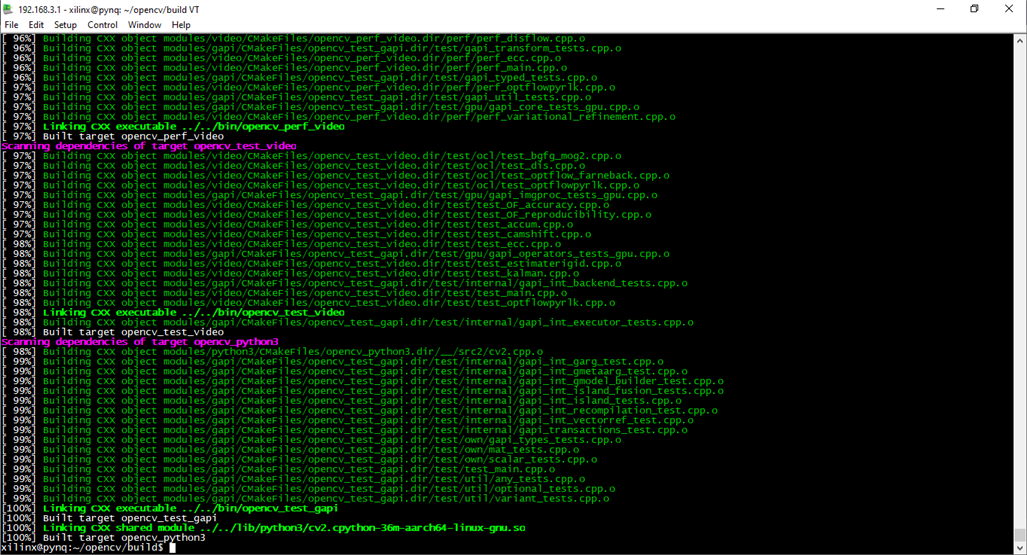The height and width of the screenshot is (555, 1027).
Task: Click the xilinx@pynq shell prompt line
Action: [x=88, y=547]
